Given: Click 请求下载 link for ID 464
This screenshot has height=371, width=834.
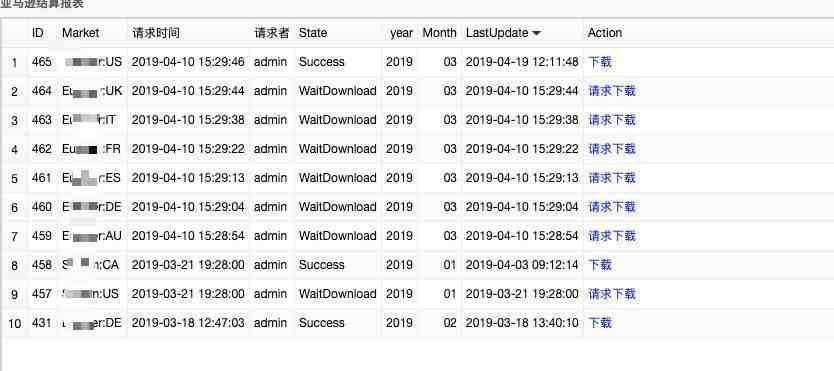Looking at the screenshot, I should pyautogui.click(x=612, y=91).
